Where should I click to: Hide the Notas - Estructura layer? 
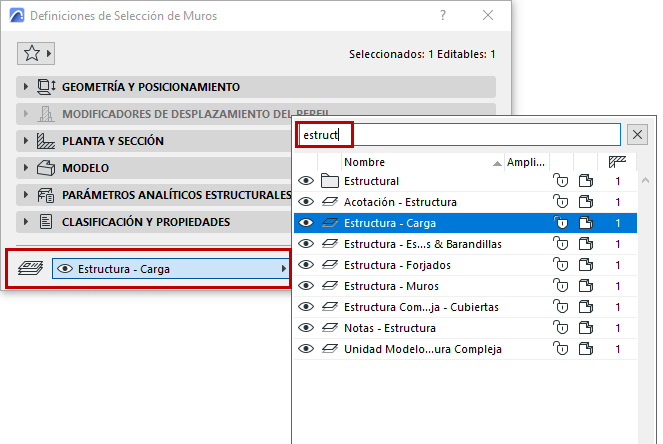tap(307, 328)
